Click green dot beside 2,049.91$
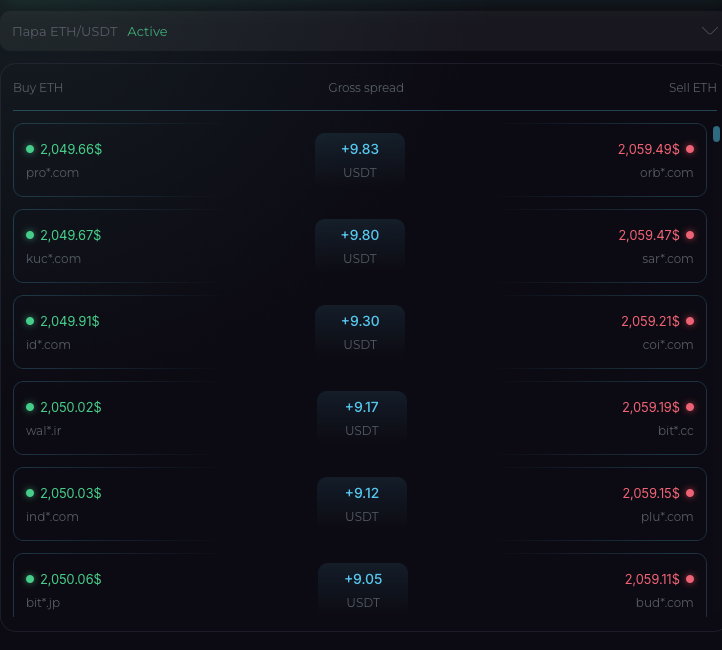This screenshot has height=650, width=722. coord(30,321)
